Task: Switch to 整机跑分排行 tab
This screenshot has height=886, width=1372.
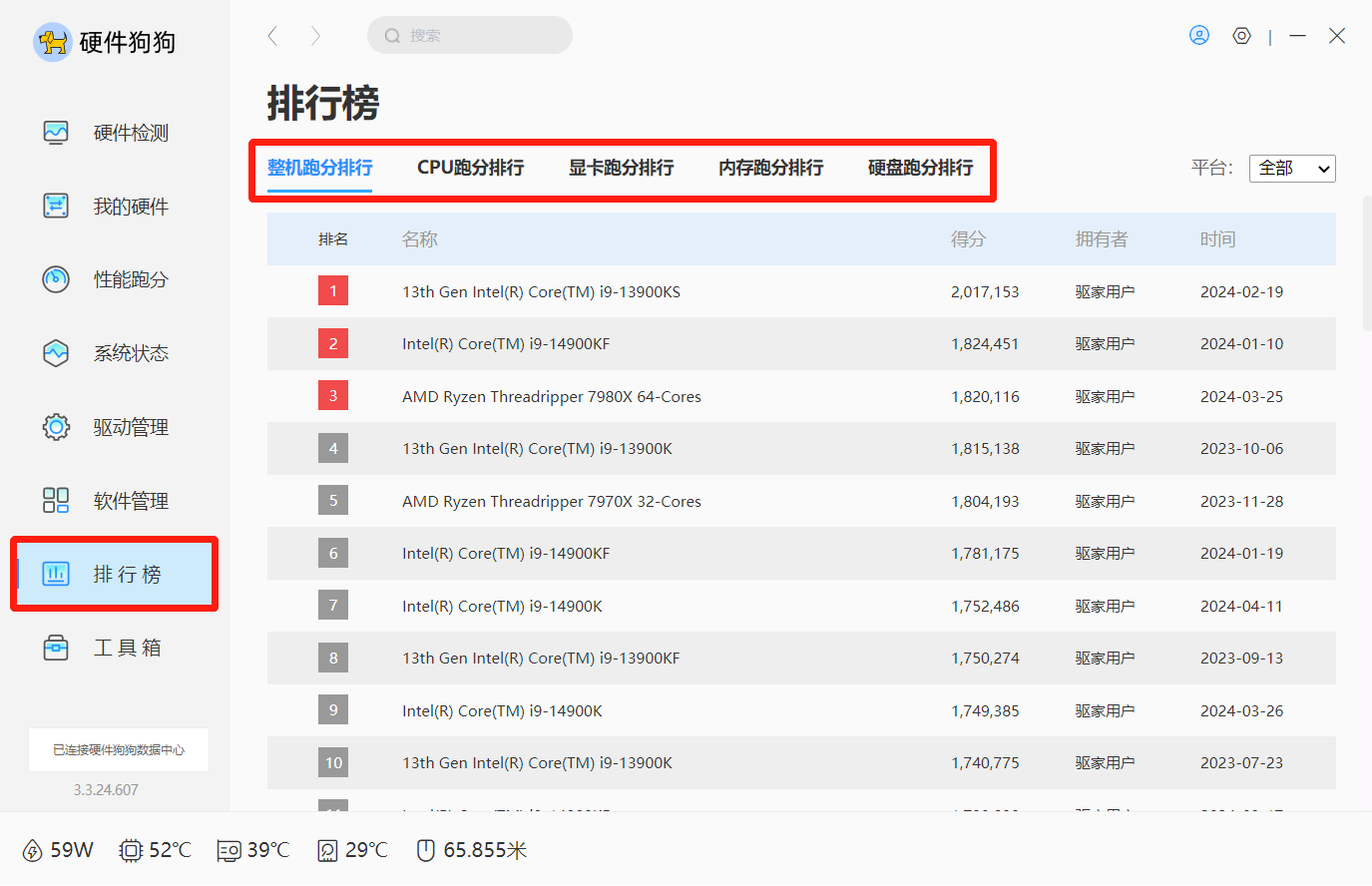Action: 319,168
